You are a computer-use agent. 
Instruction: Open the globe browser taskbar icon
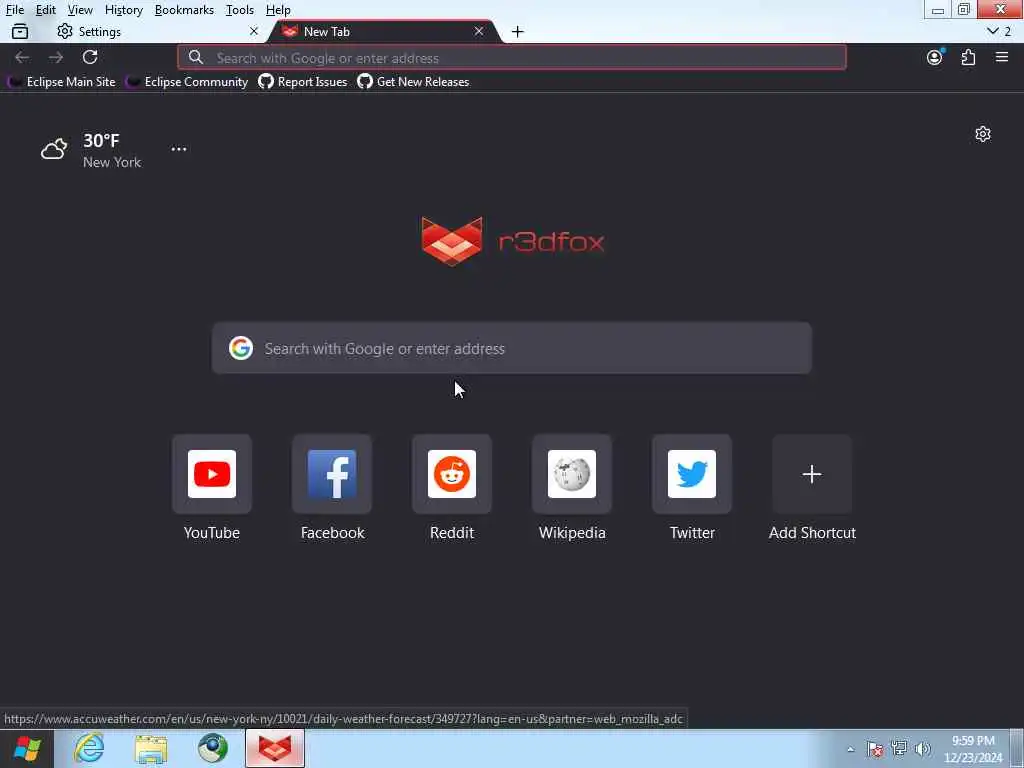point(213,748)
